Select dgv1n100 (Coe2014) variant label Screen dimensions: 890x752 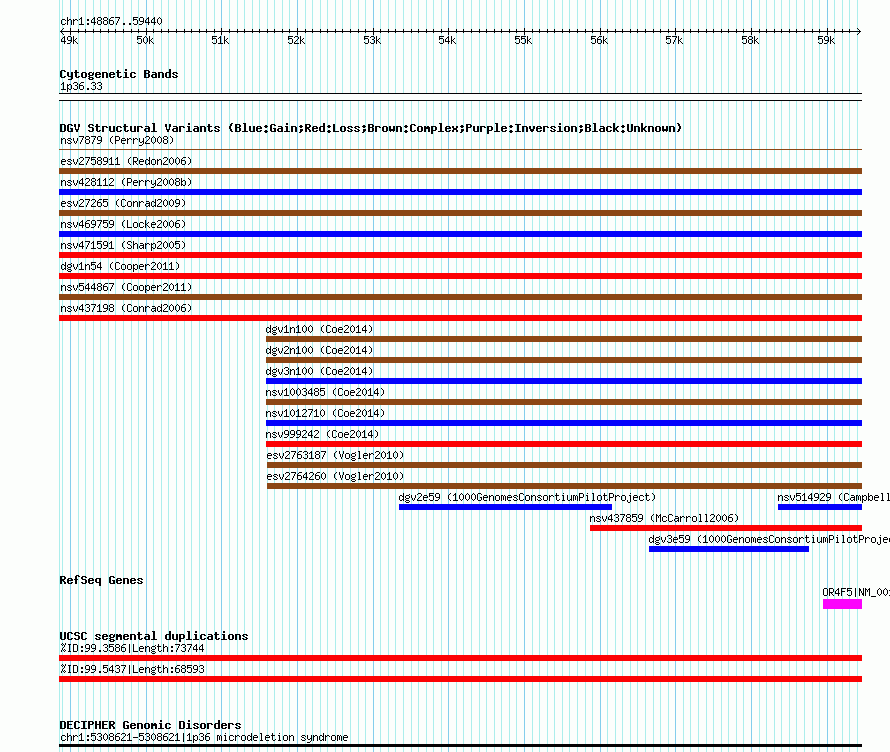coord(319,329)
